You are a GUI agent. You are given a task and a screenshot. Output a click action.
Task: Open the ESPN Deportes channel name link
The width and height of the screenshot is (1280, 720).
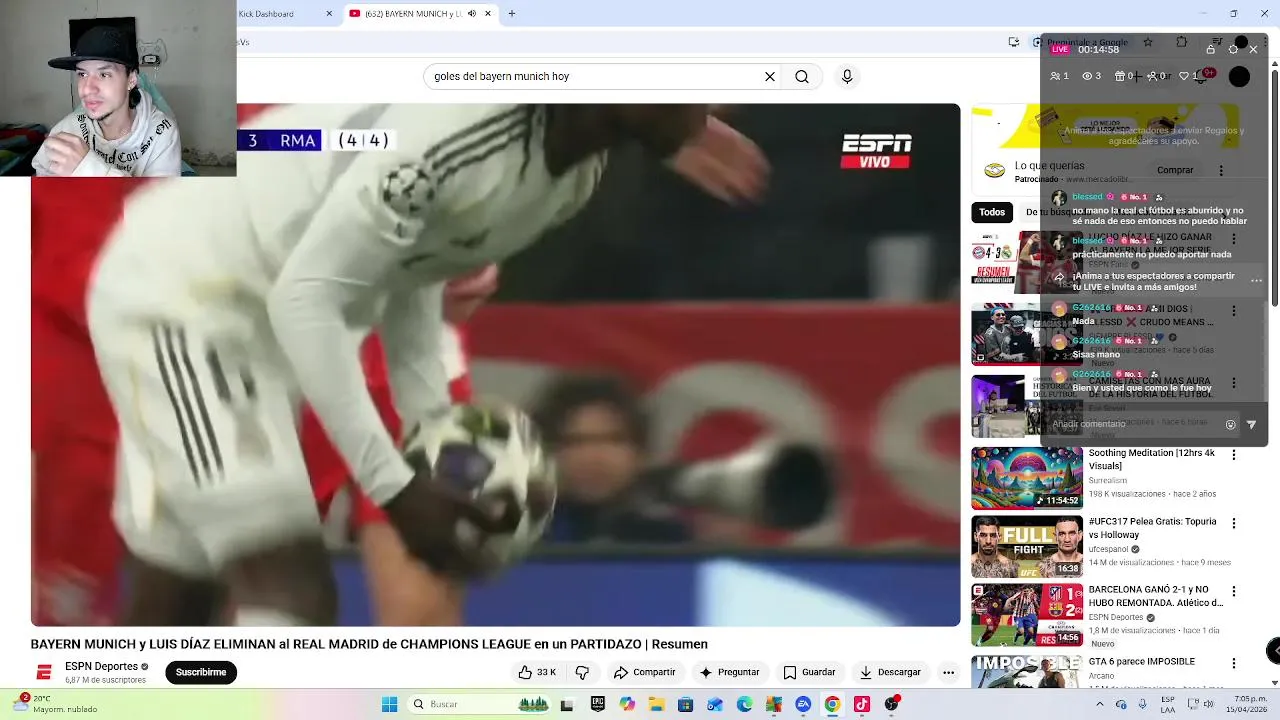pyautogui.click(x=101, y=666)
